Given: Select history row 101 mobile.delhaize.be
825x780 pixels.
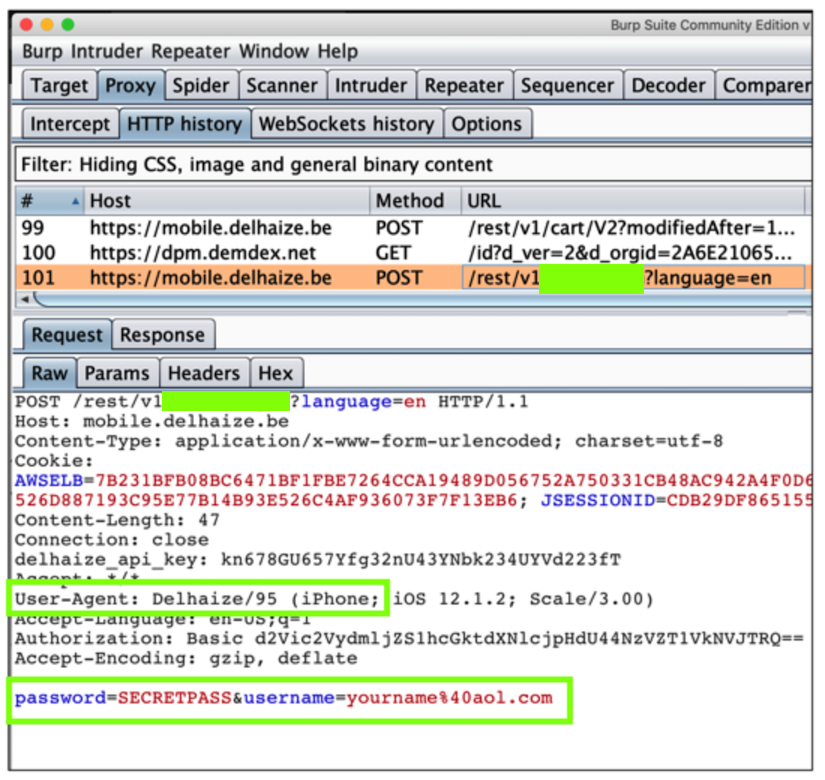Looking at the screenshot, I should point(414,278).
